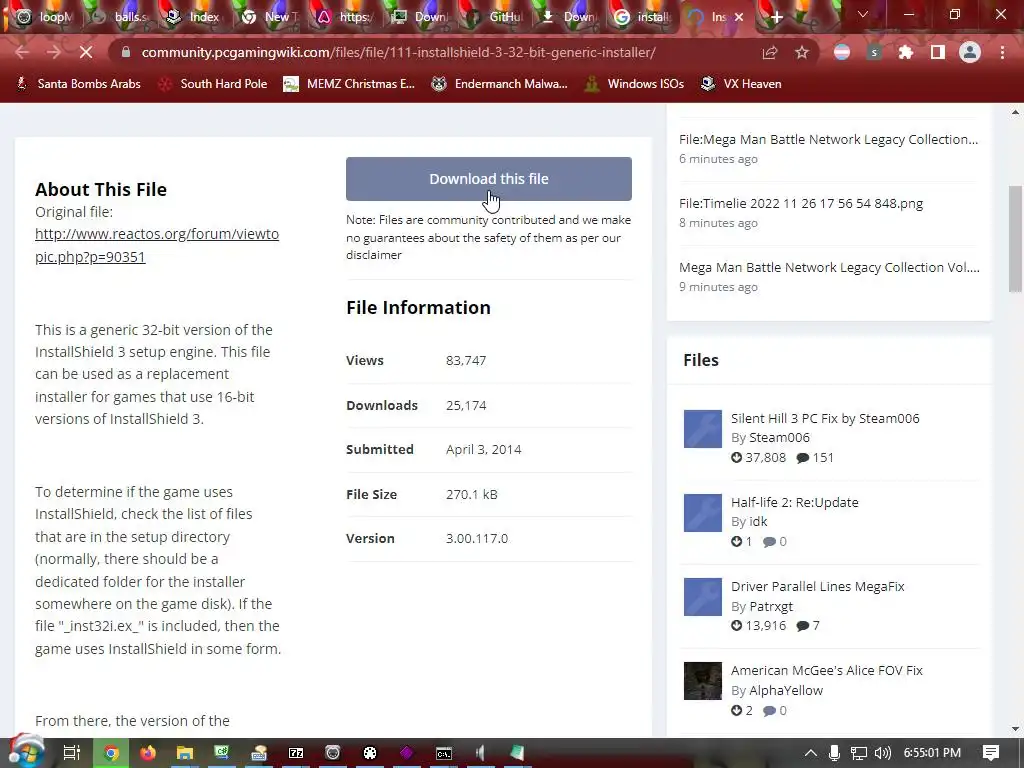Viewport: 1024px width, 768px height.
Task: Visit AlphaYellow author profile
Action: [786, 690]
